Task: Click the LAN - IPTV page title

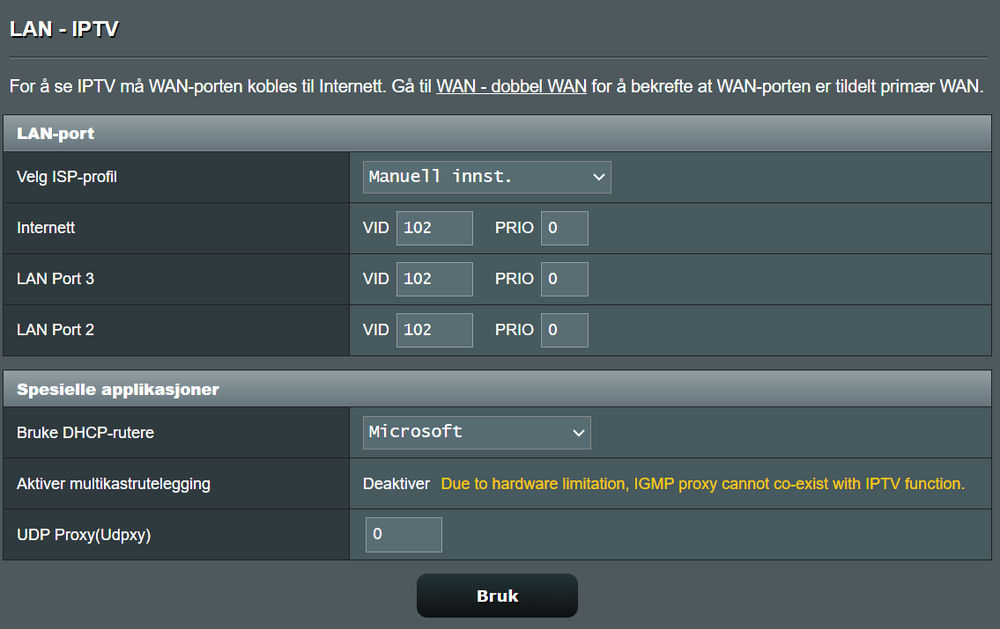Action: click(x=64, y=29)
